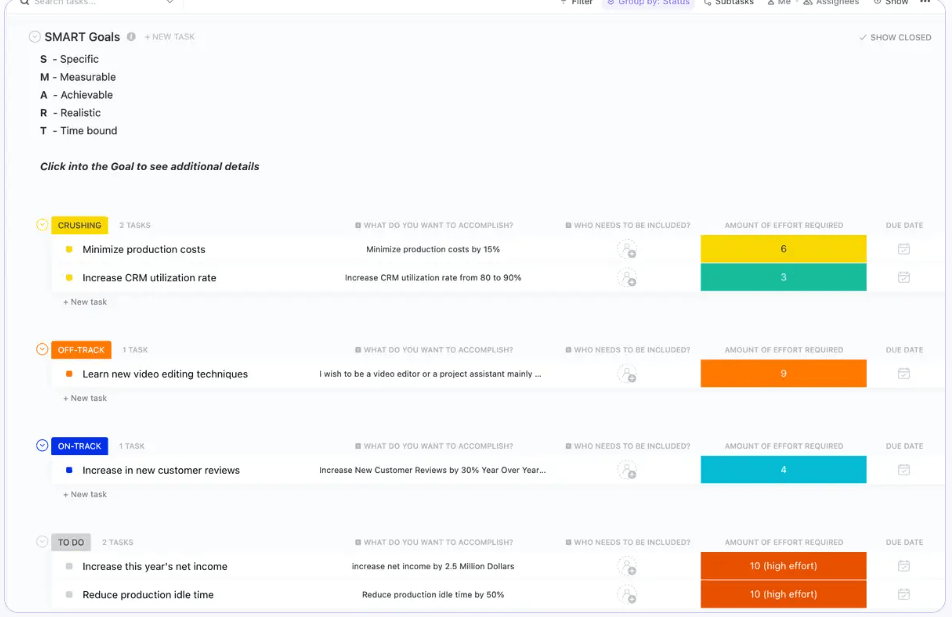
Task: Sort by CRUSHING group's DUE DATE header
Action: tap(904, 225)
